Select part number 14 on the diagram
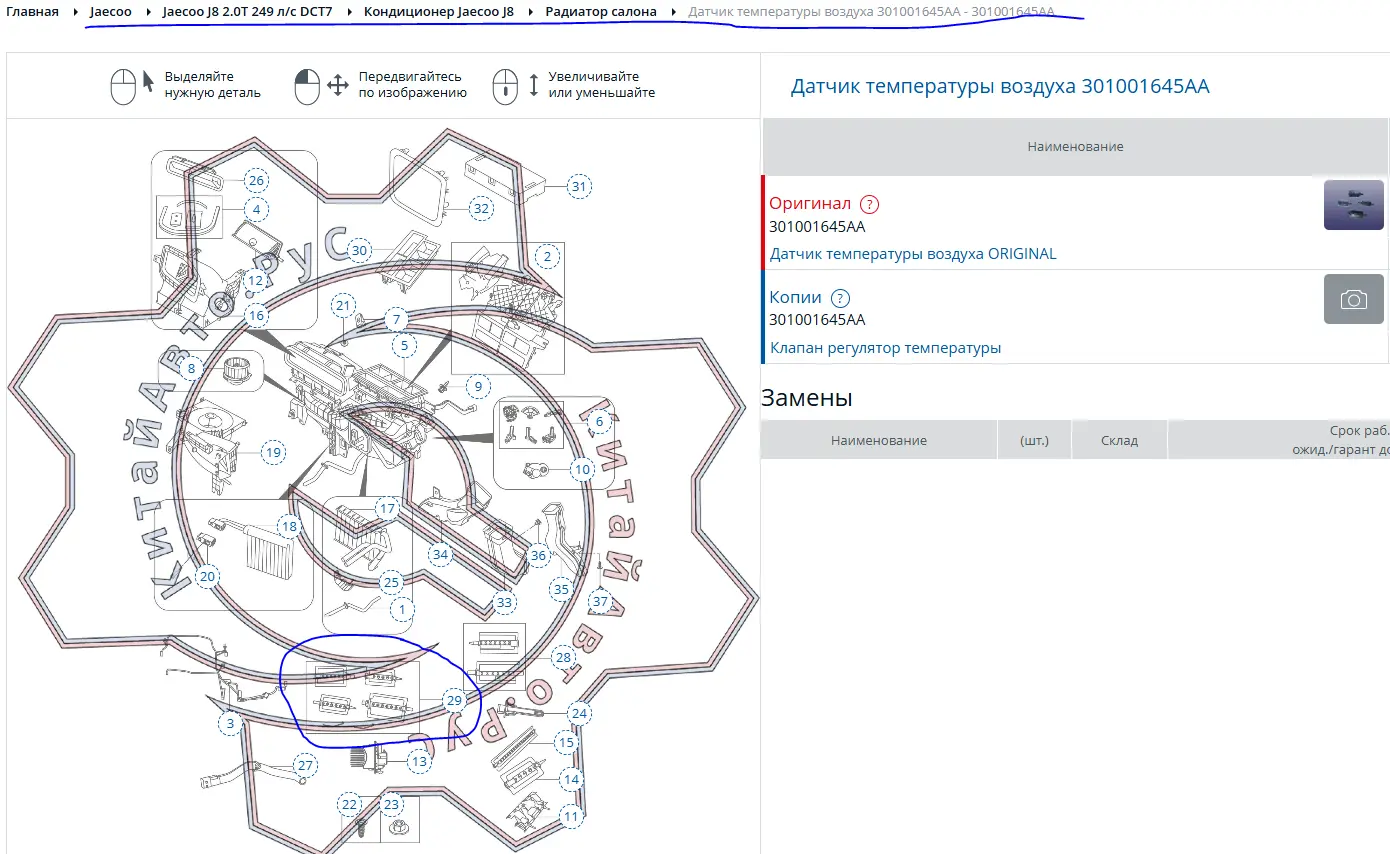Viewport: 1390px width, 854px height. 571,780
